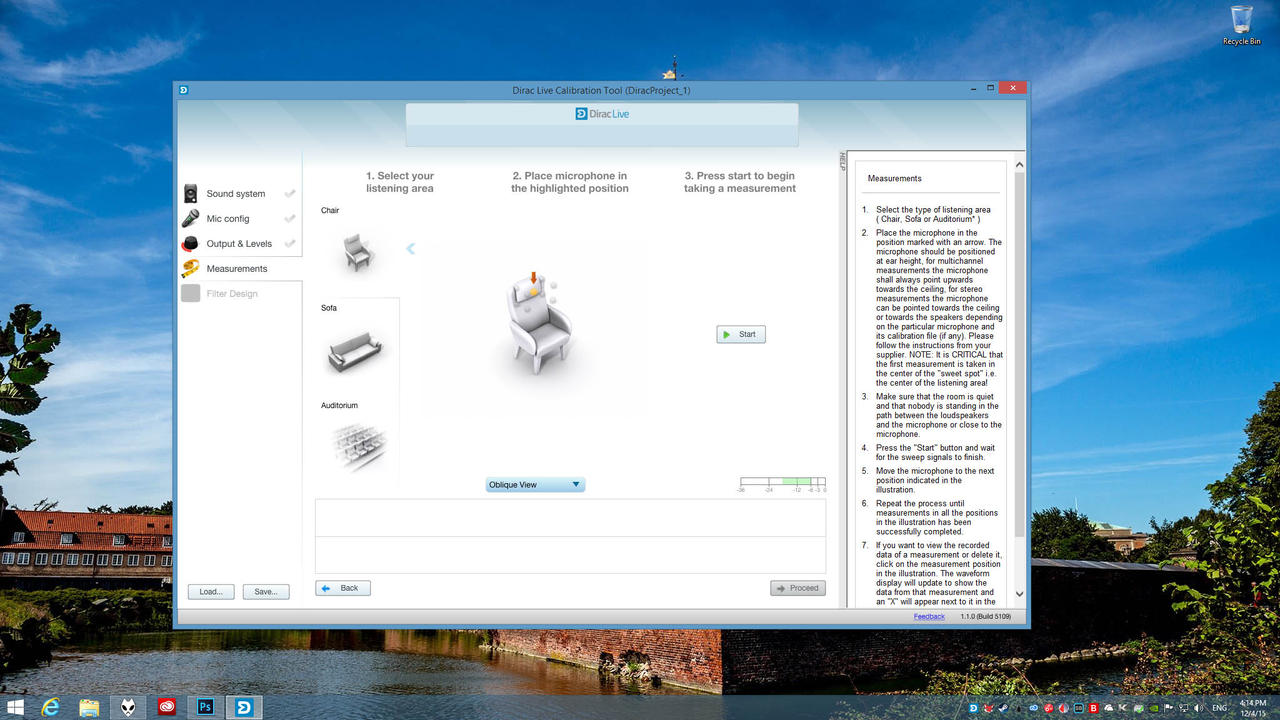Click the input level meter
Image resolution: width=1280 pixels, height=720 pixels.
[783, 485]
